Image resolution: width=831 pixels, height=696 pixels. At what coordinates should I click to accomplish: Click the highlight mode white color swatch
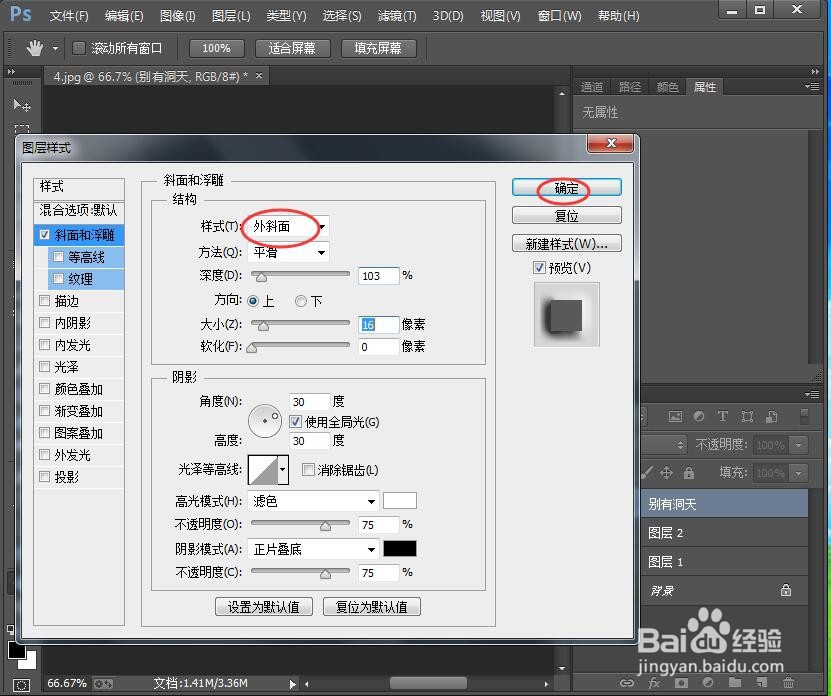pos(400,501)
